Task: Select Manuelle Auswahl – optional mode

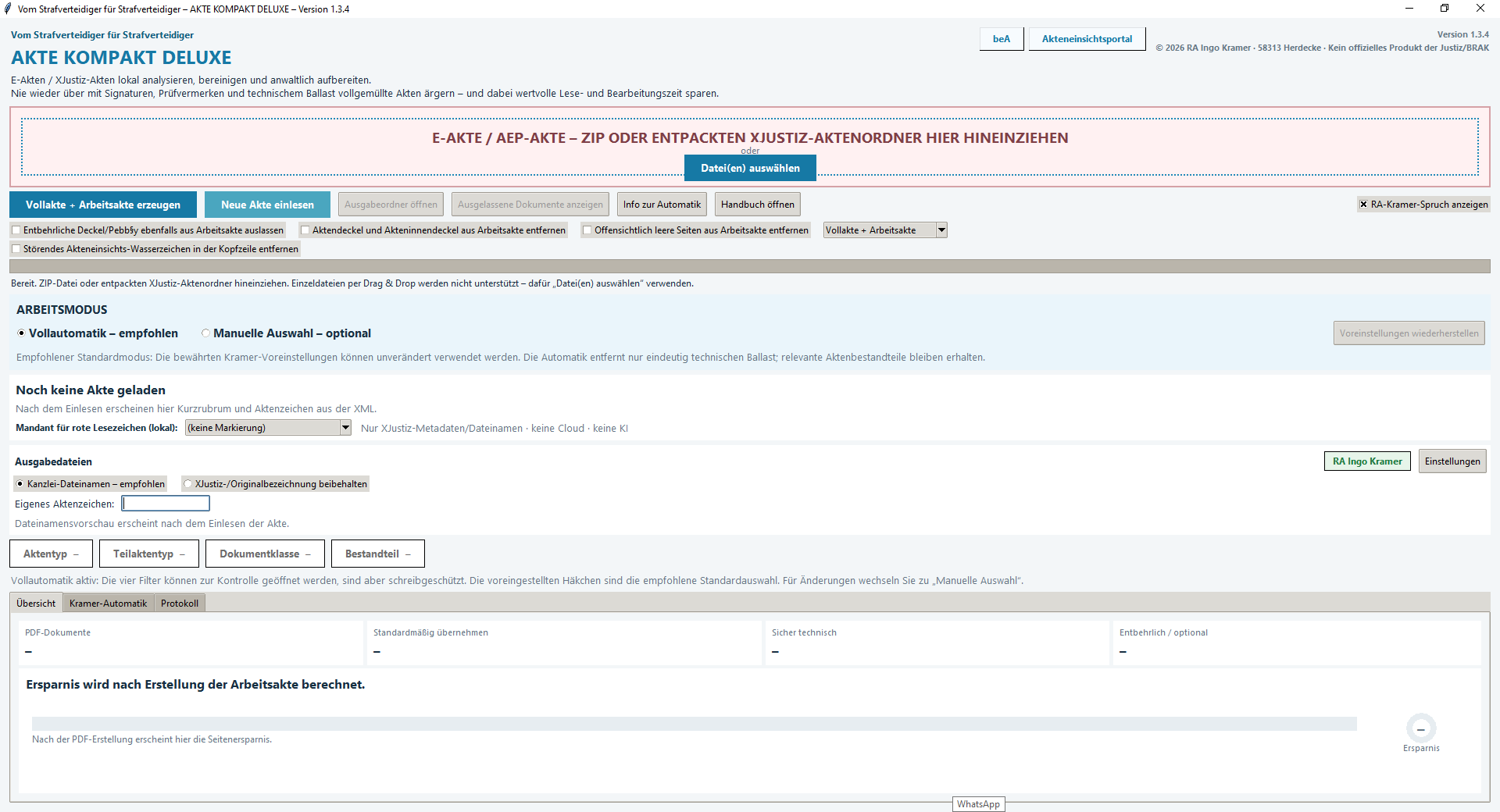Action: pos(205,333)
